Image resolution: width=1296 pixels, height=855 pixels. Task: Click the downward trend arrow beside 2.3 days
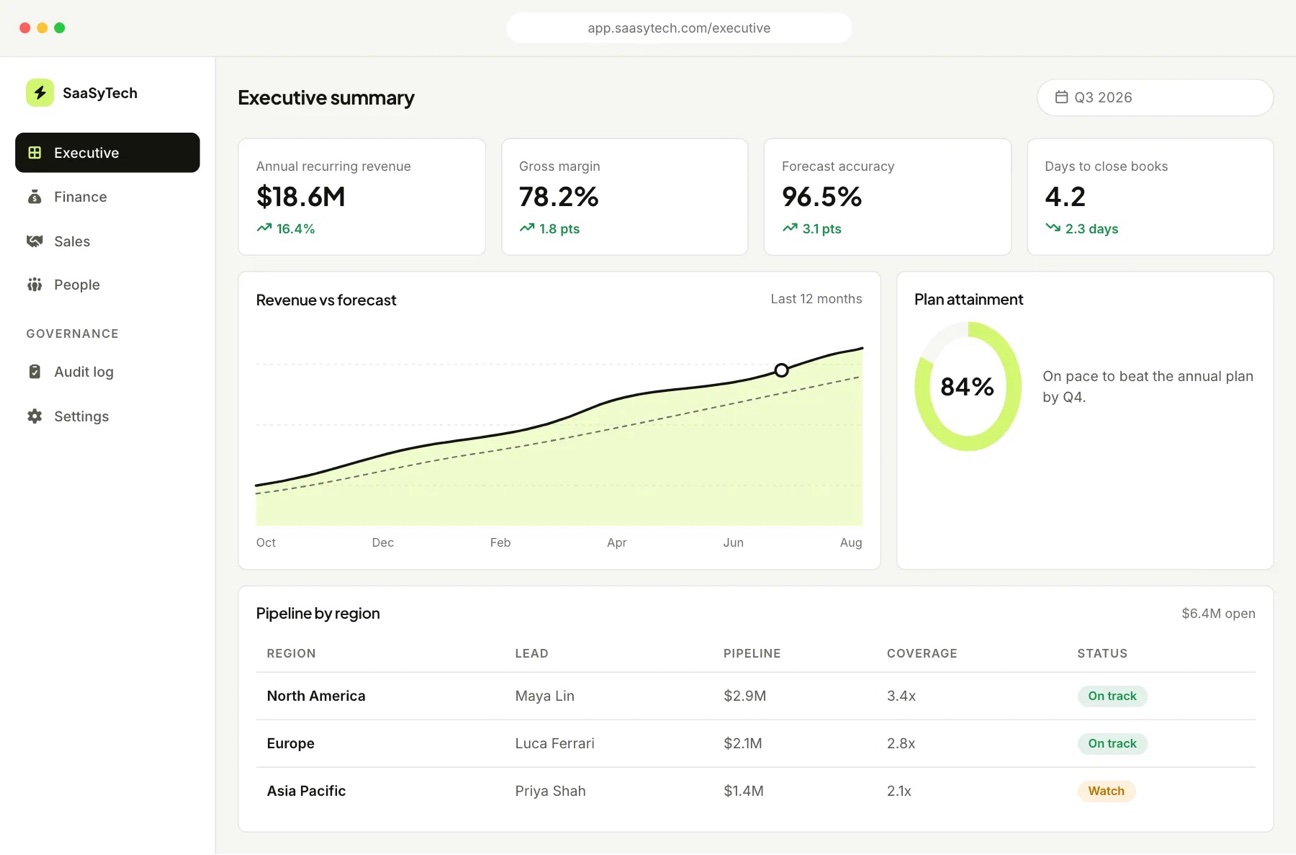[x=1053, y=228]
